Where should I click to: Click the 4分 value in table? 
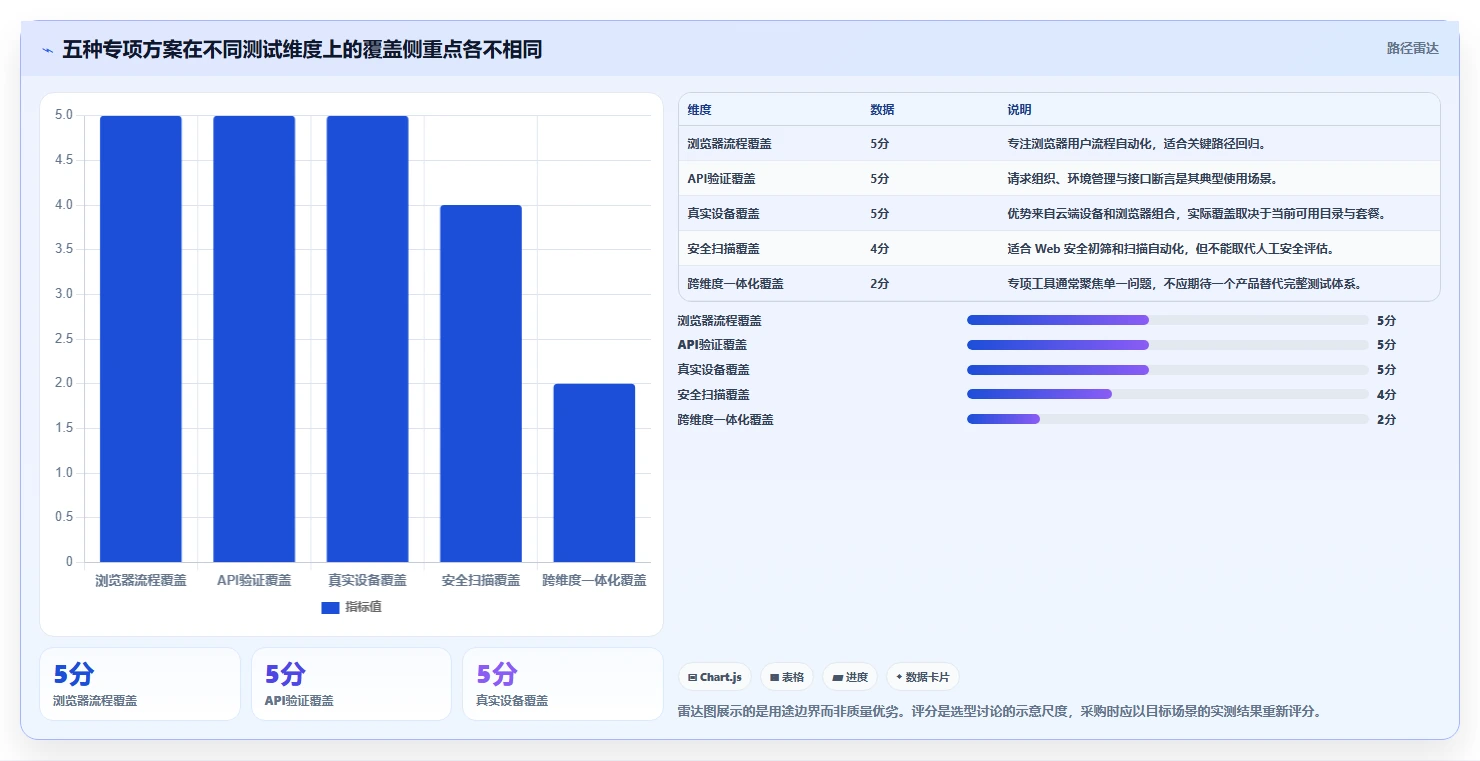pyautogui.click(x=879, y=249)
